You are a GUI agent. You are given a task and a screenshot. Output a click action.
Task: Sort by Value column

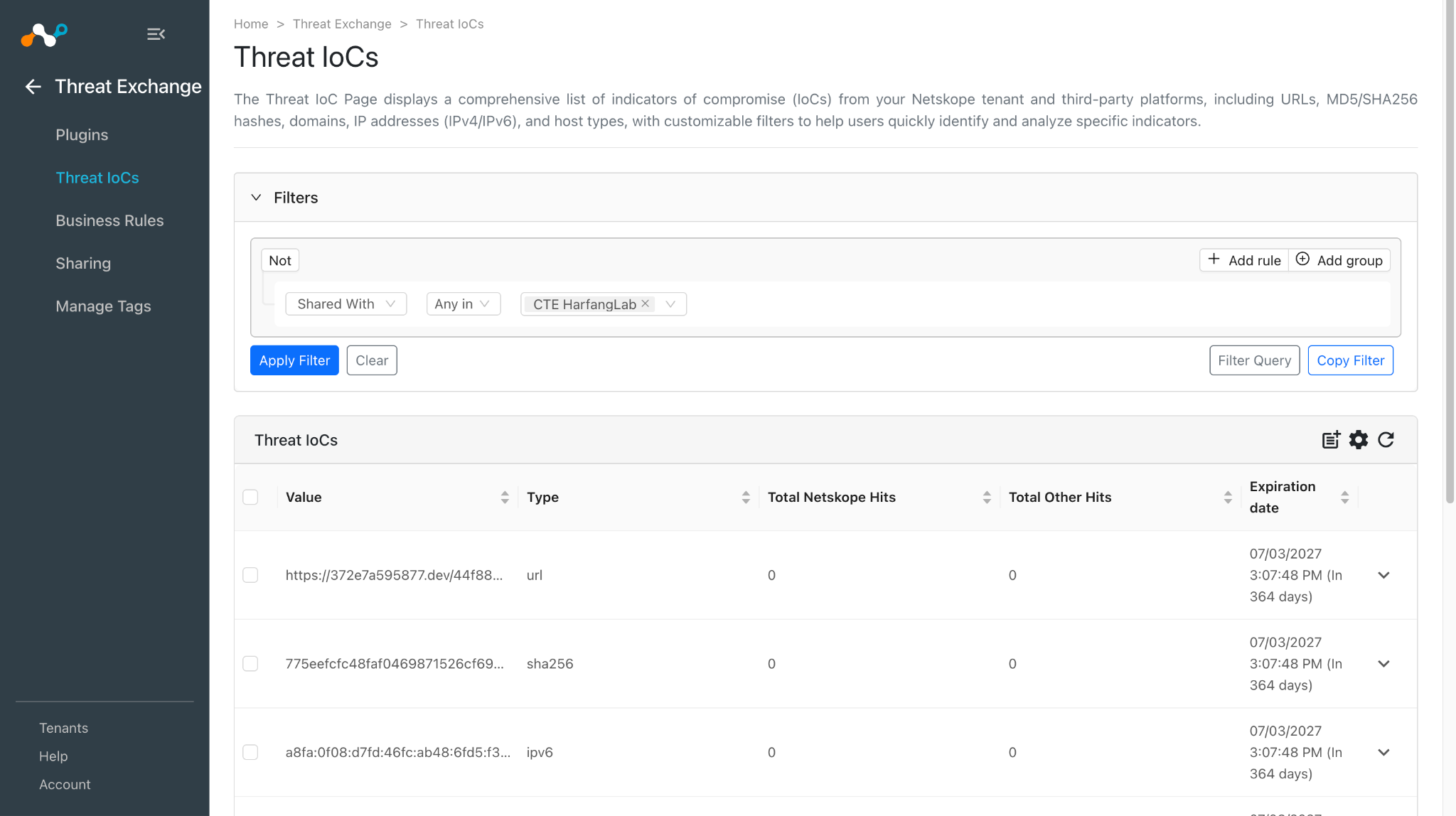pos(505,498)
